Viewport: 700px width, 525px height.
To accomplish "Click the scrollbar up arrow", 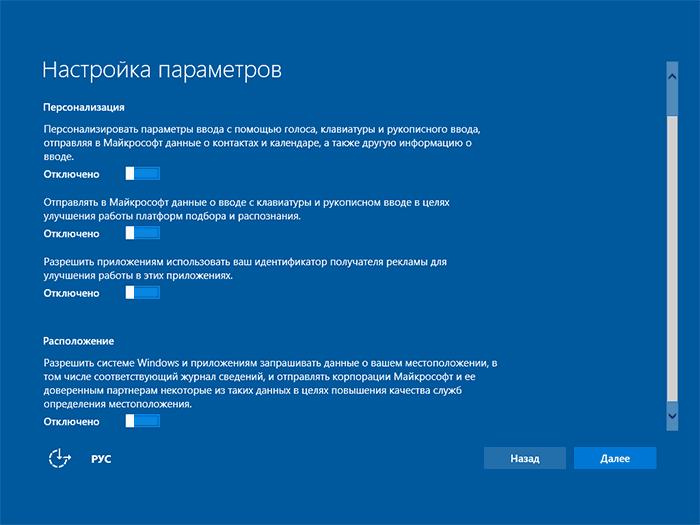I will (x=672, y=77).
